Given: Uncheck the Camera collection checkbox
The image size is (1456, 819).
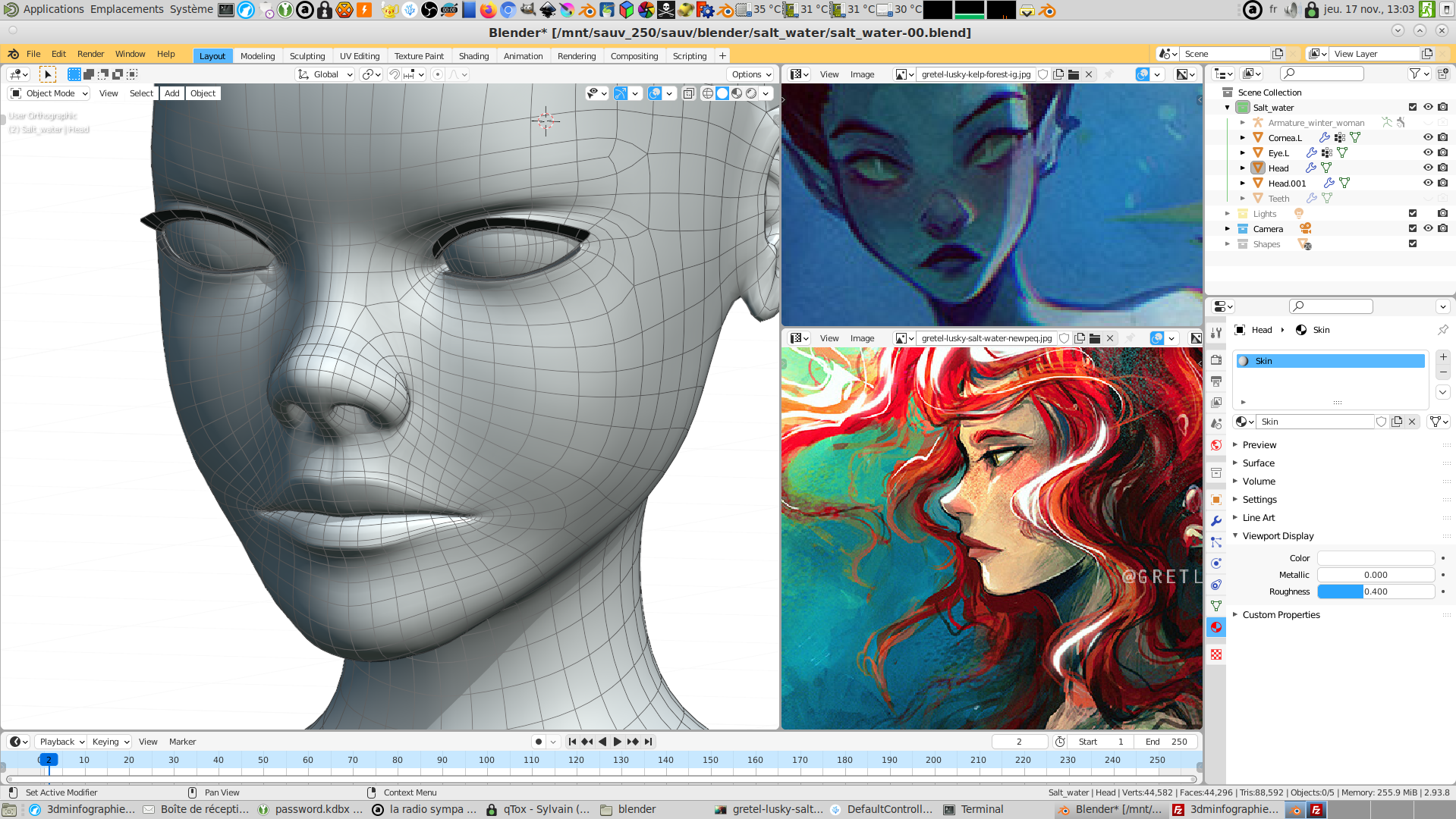Looking at the screenshot, I should coord(1413,228).
